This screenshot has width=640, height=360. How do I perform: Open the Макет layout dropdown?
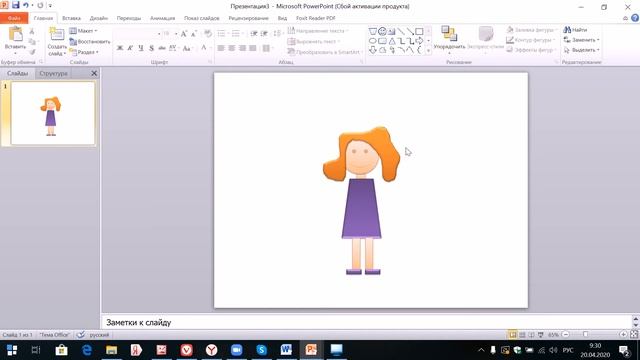coord(83,31)
